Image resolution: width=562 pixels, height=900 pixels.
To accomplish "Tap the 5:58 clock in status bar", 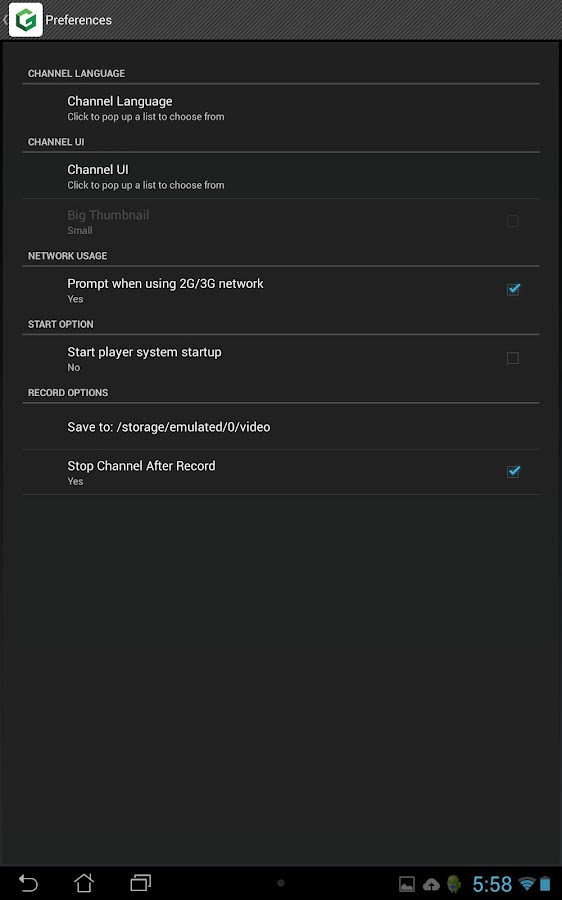I will [x=492, y=884].
